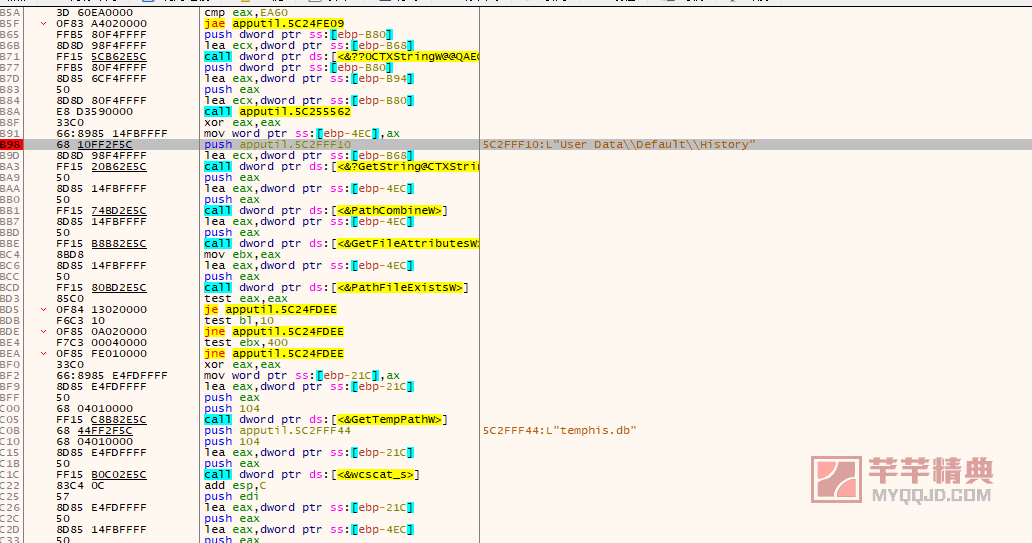The width and height of the screenshot is (1032, 543).
Task: Click the bytes 'FF15 B8B82E5C'
Action: (101, 244)
